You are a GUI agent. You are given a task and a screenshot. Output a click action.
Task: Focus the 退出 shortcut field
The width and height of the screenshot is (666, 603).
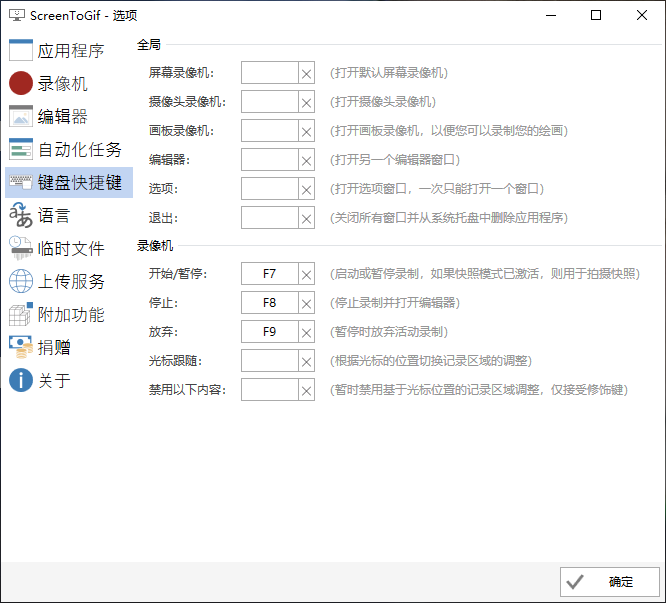click(270, 218)
